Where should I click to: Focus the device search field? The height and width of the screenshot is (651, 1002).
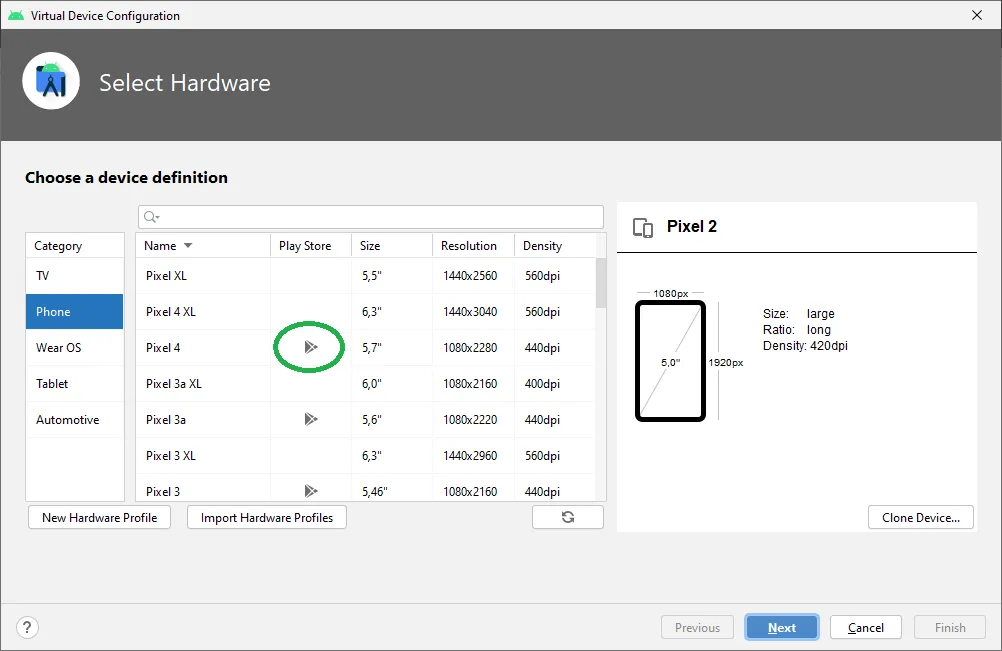coord(371,217)
